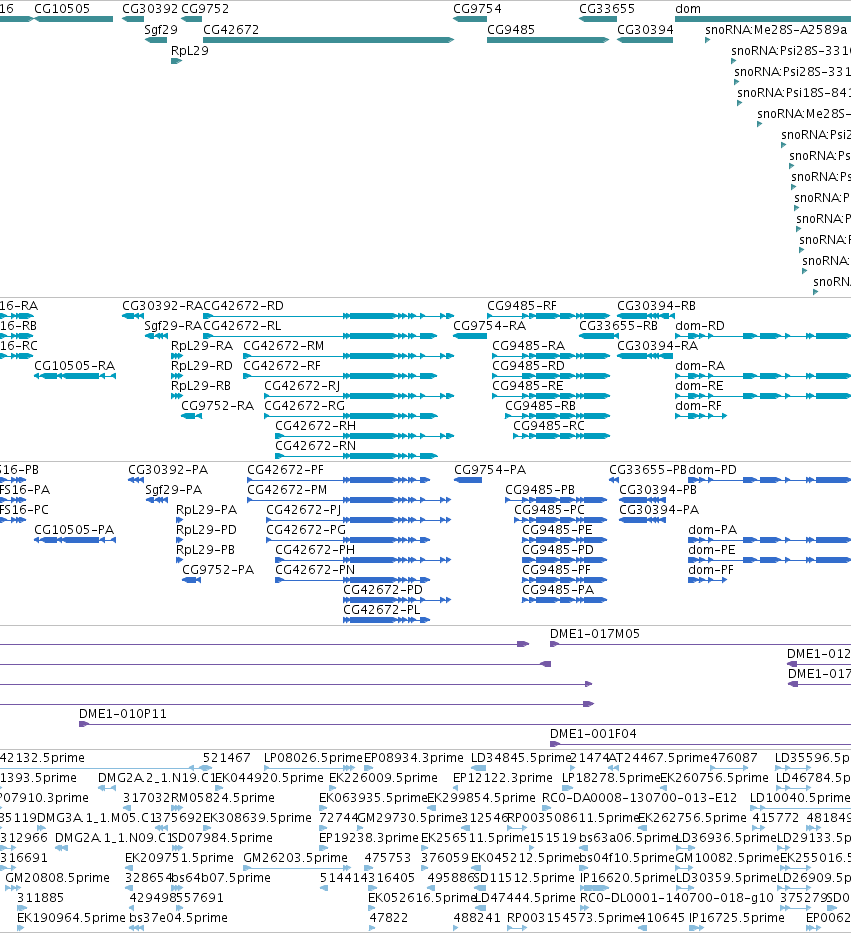Click transcript CG42672-RM
This screenshot has height=933, width=851.
[x=349, y=356]
